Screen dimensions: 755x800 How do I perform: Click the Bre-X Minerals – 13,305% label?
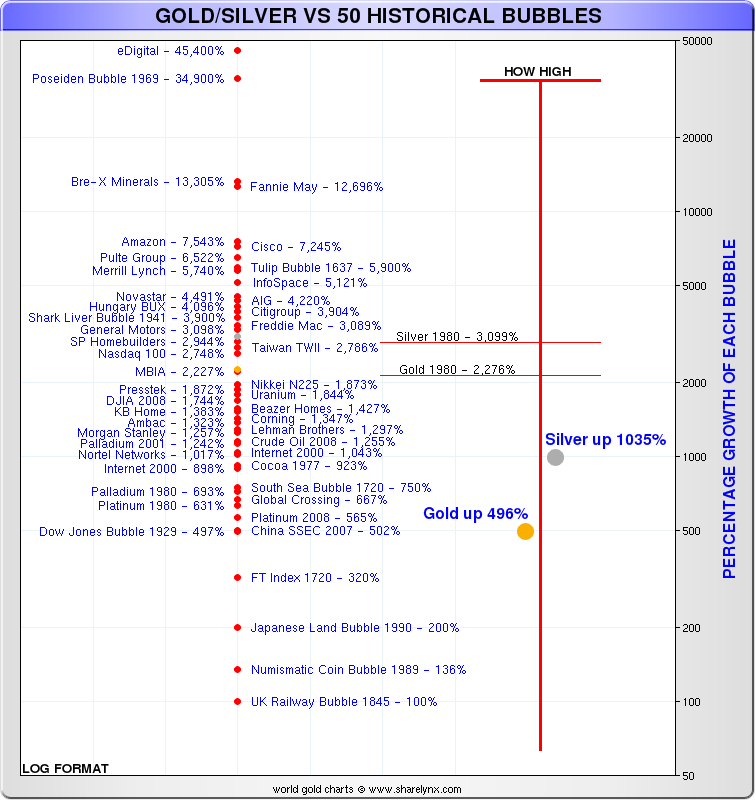[x=147, y=182]
